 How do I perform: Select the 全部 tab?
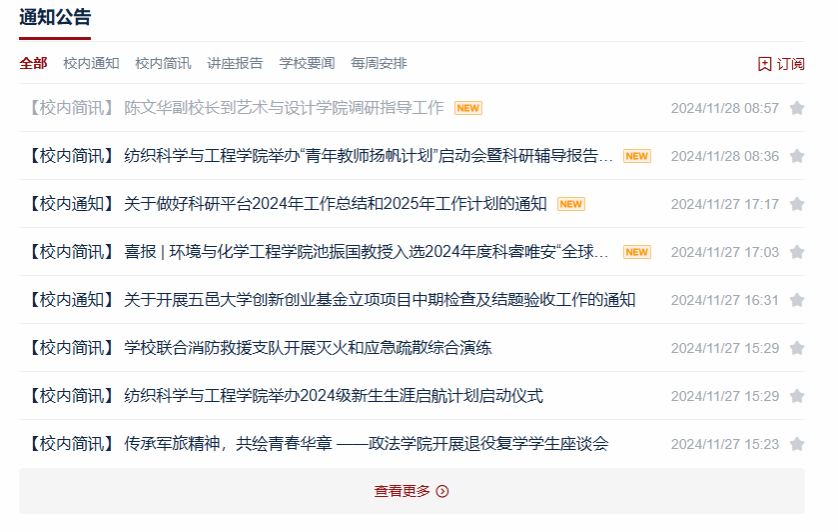tap(33, 64)
